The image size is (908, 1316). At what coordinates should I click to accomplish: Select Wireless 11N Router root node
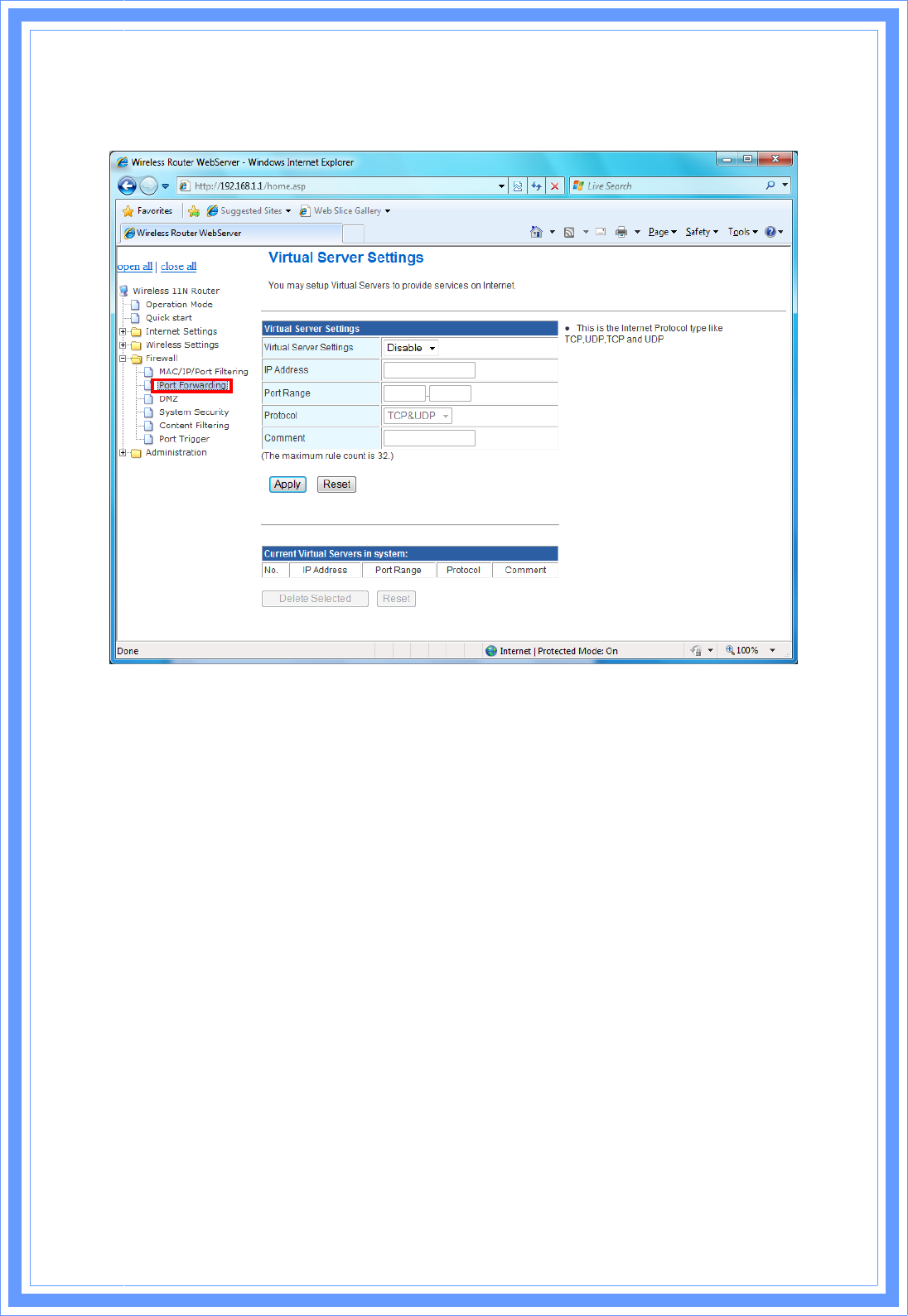(x=176, y=291)
